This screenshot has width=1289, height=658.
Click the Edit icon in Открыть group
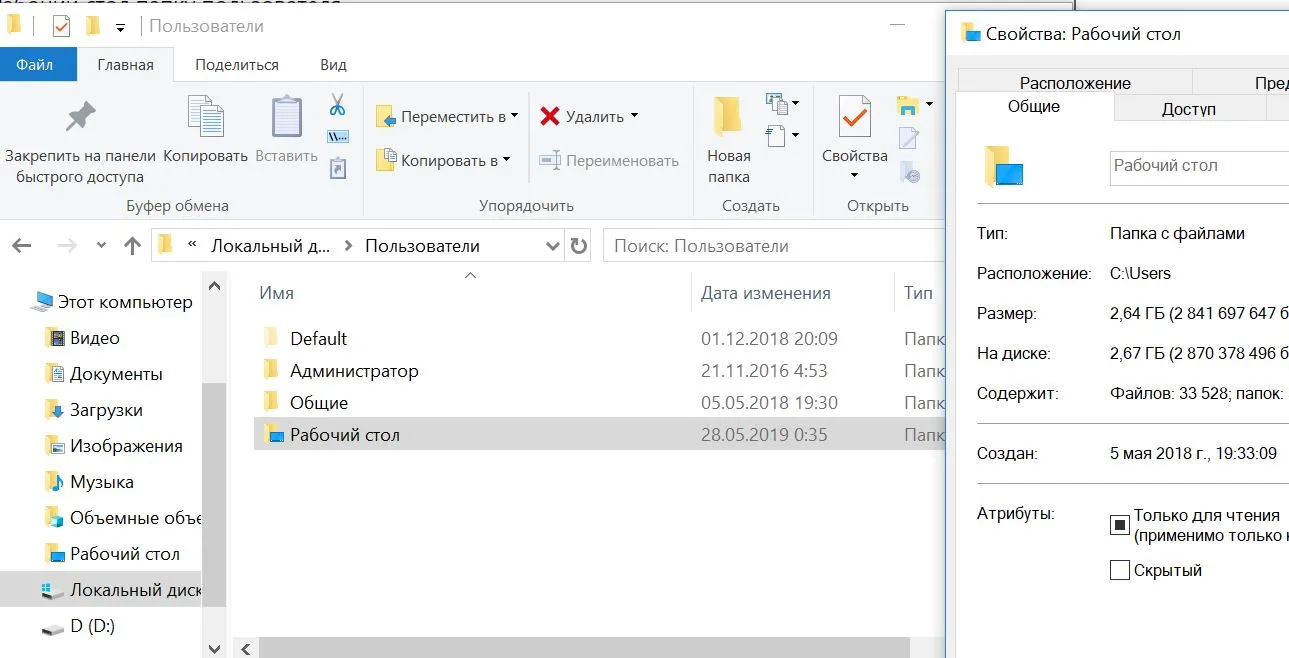908,138
